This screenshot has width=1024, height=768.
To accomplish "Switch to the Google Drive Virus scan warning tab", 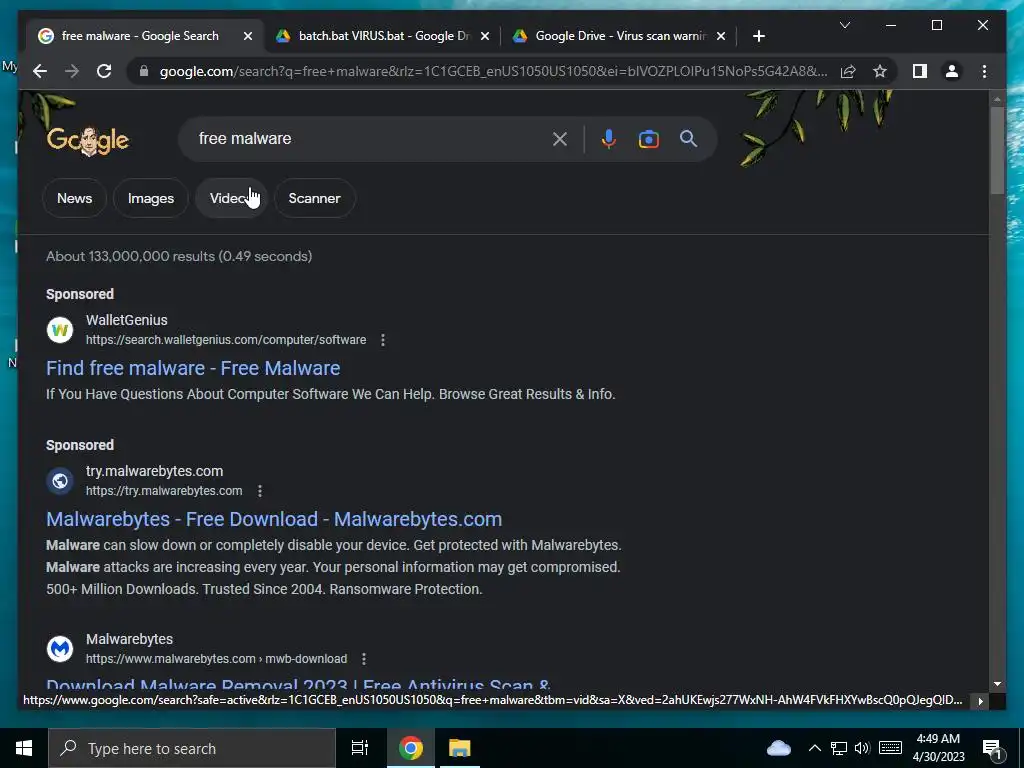I will pyautogui.click(x=620, y=36).
